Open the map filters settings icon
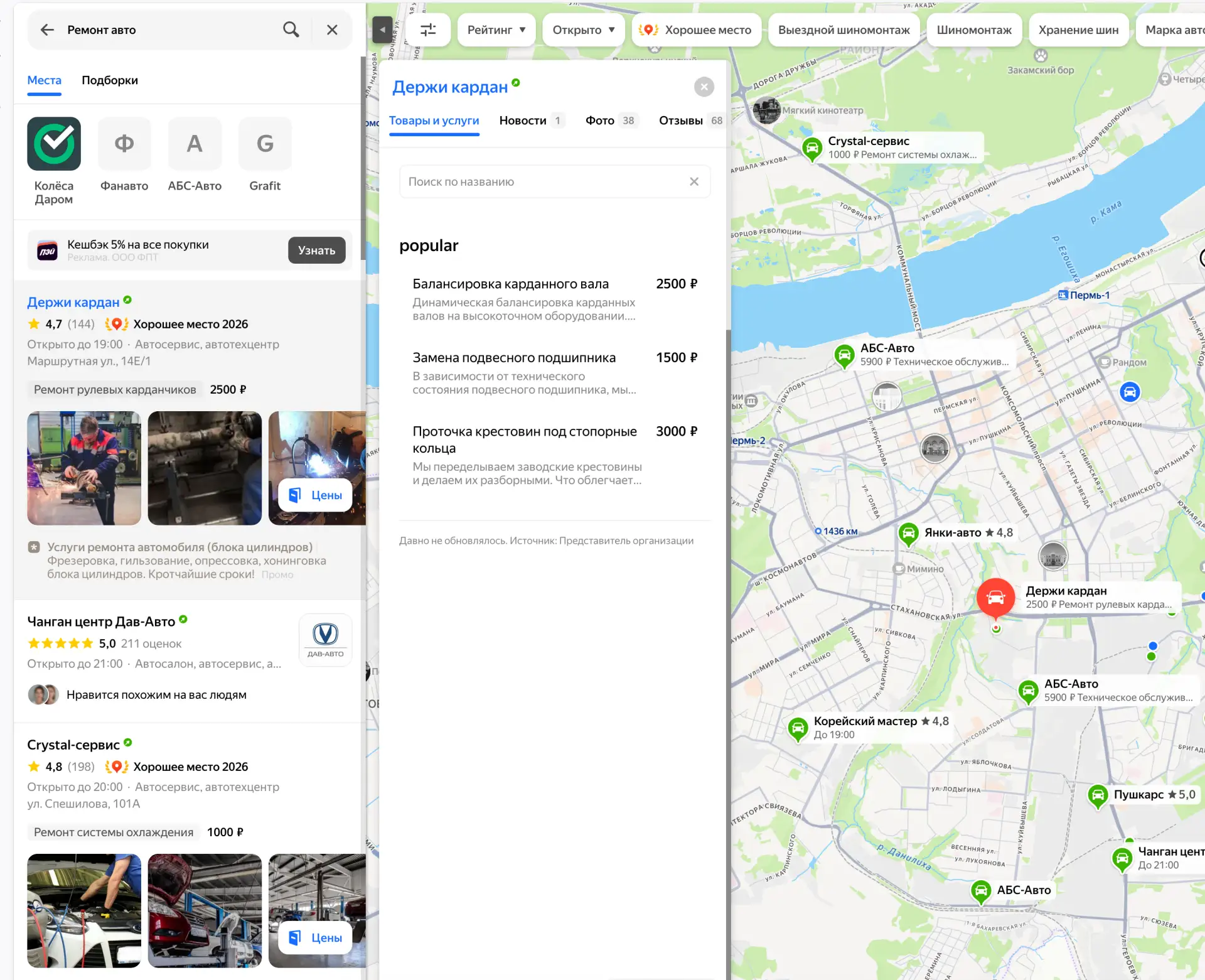Viewport: 1205px width, 980px height. point(428,30)
